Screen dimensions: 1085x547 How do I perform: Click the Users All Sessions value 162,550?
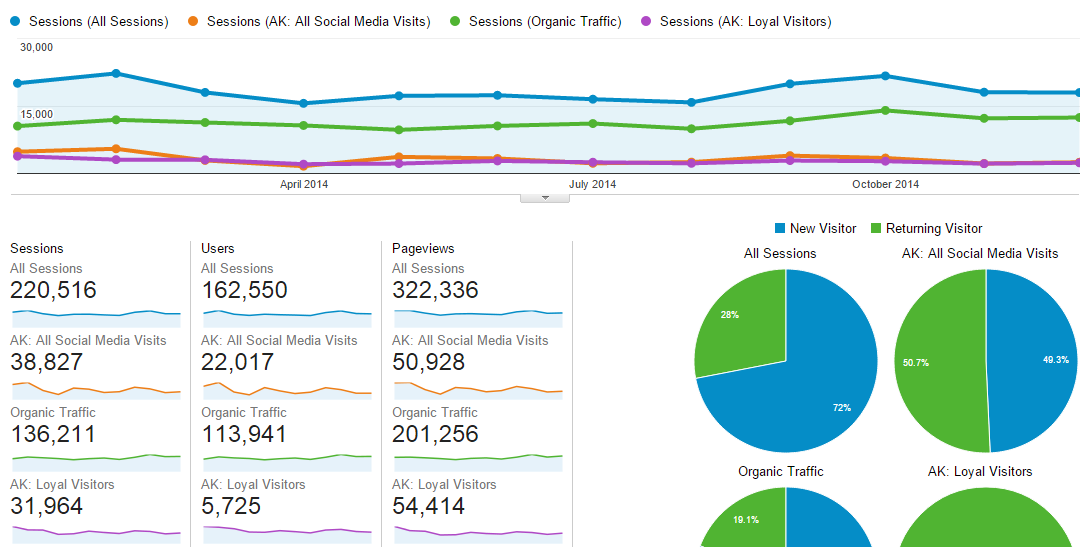coord(244,290)
